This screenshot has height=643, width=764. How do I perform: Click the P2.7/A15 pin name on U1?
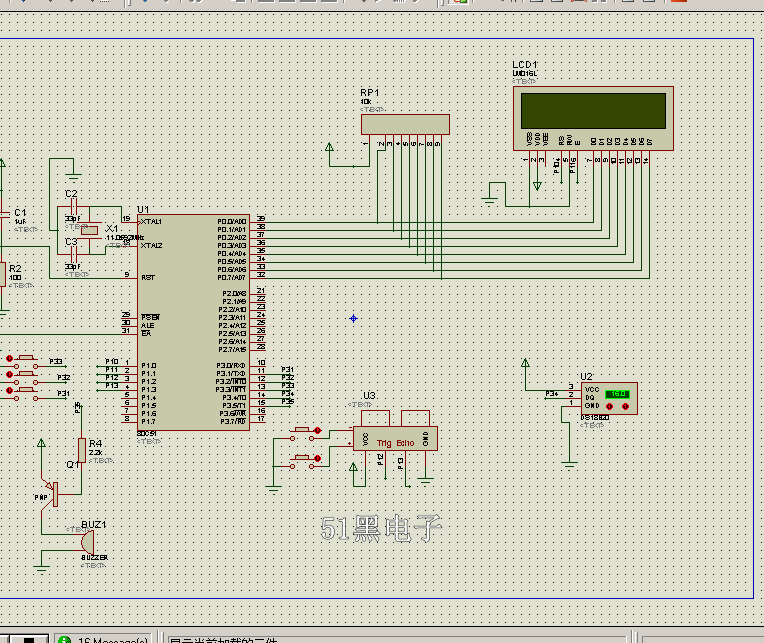click(232, 350)
